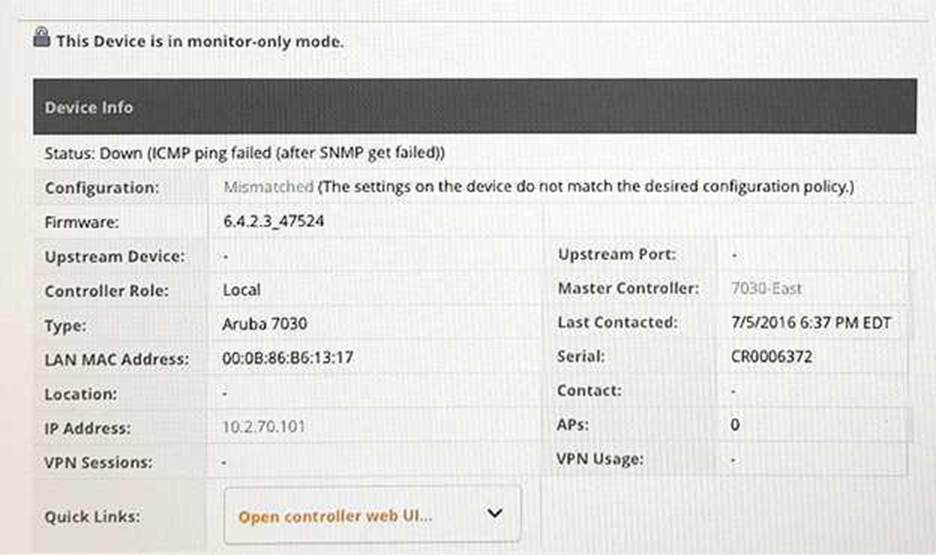Click the Quick Links field label
Screen dimensions: 936x555
click(x=92, y=517)
